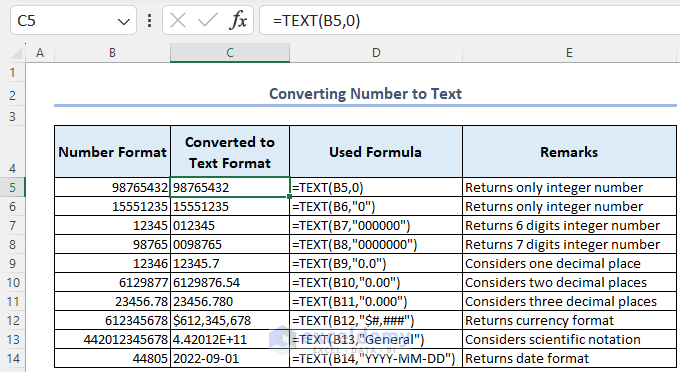Select cell B5 containing 98765432

click(x=112, y=187)
